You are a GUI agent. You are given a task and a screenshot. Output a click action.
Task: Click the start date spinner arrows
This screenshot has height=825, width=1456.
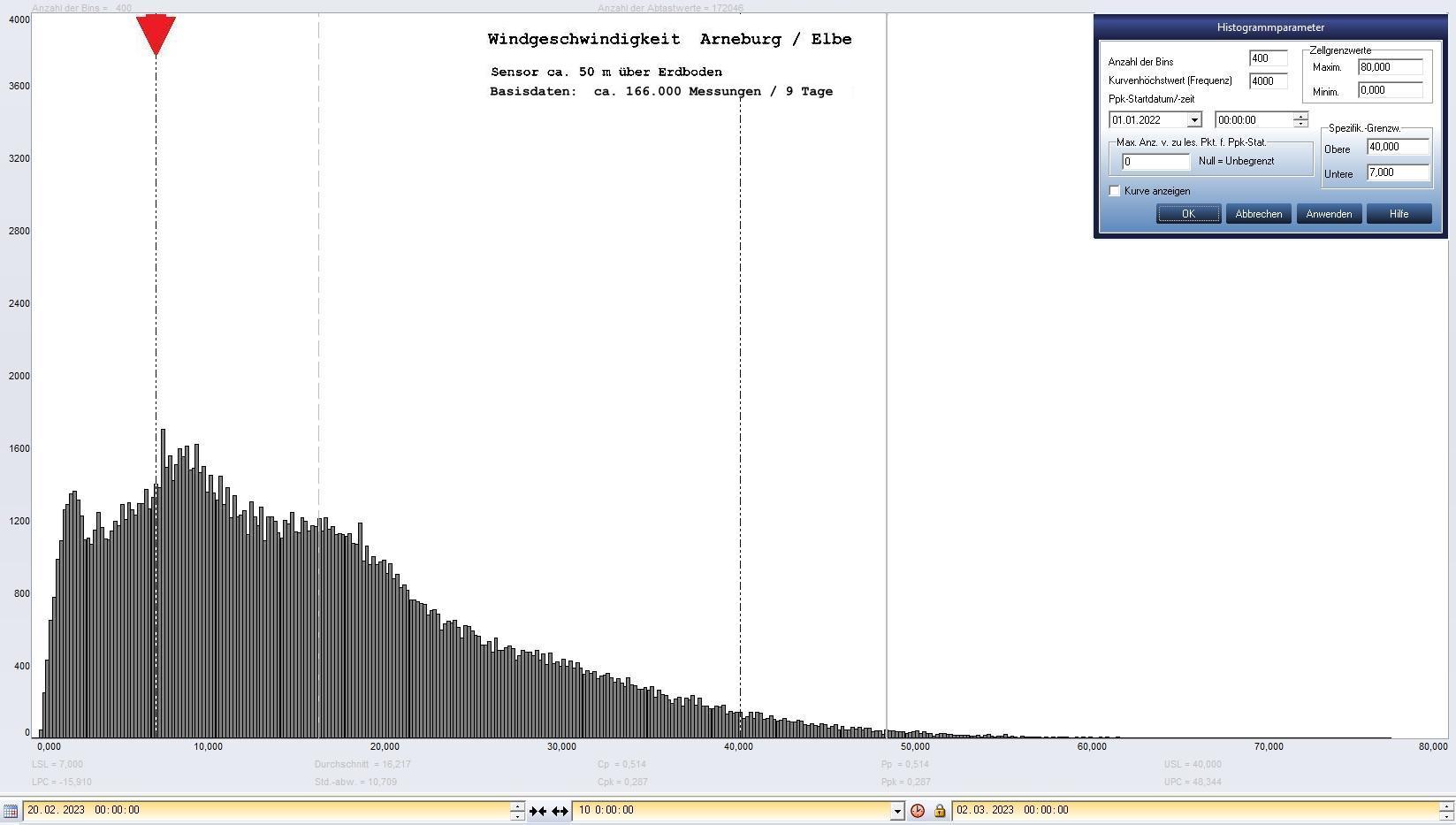click(517, 811)
